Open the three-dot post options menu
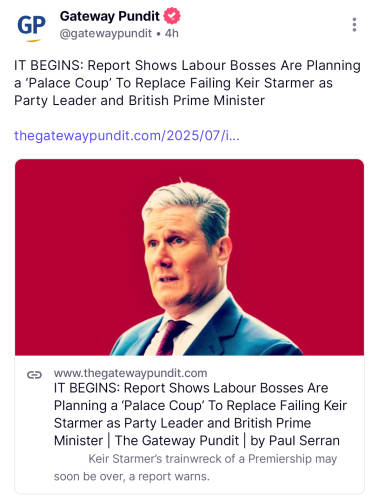The image size is (379, 500). tap(354, 25)
